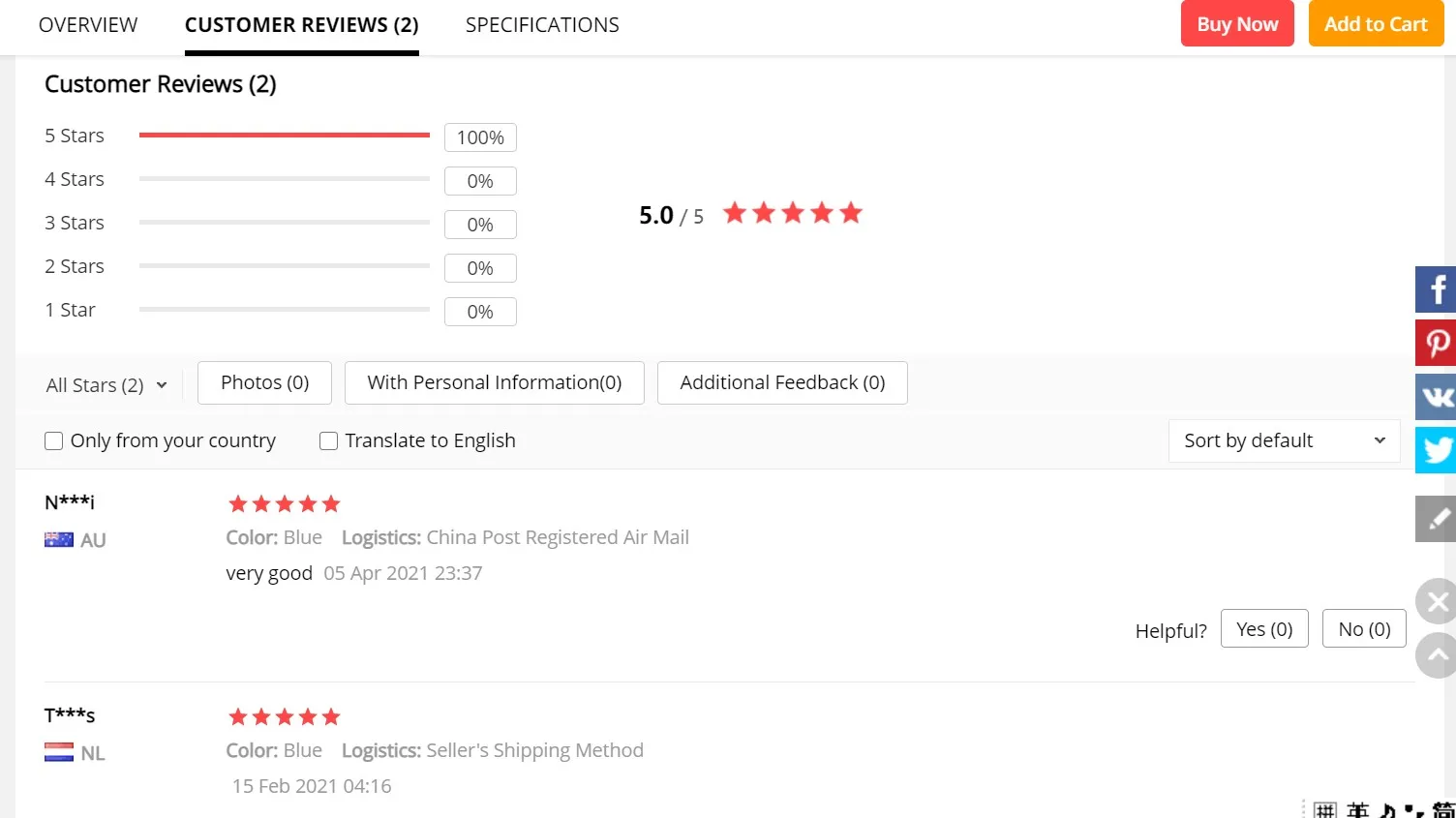Screen dimensions: 1456x818
Task: Enable Only from your country checkbox
Action: 54,441
